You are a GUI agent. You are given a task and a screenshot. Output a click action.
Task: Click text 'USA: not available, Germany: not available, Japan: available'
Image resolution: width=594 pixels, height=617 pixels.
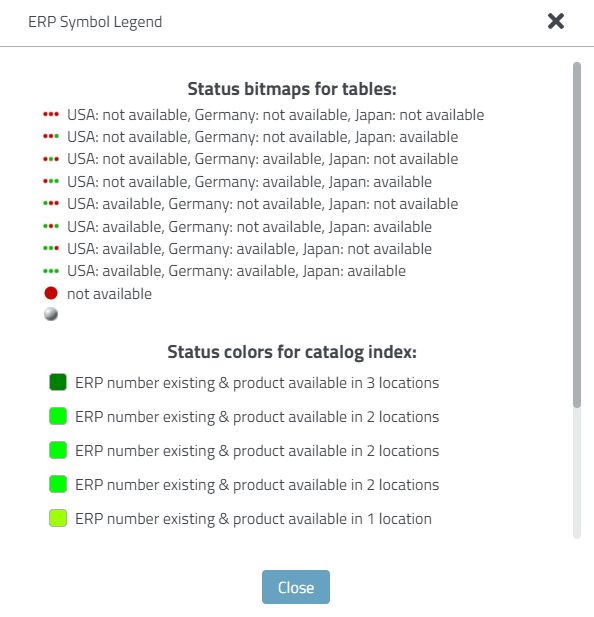tap(262, 137)
